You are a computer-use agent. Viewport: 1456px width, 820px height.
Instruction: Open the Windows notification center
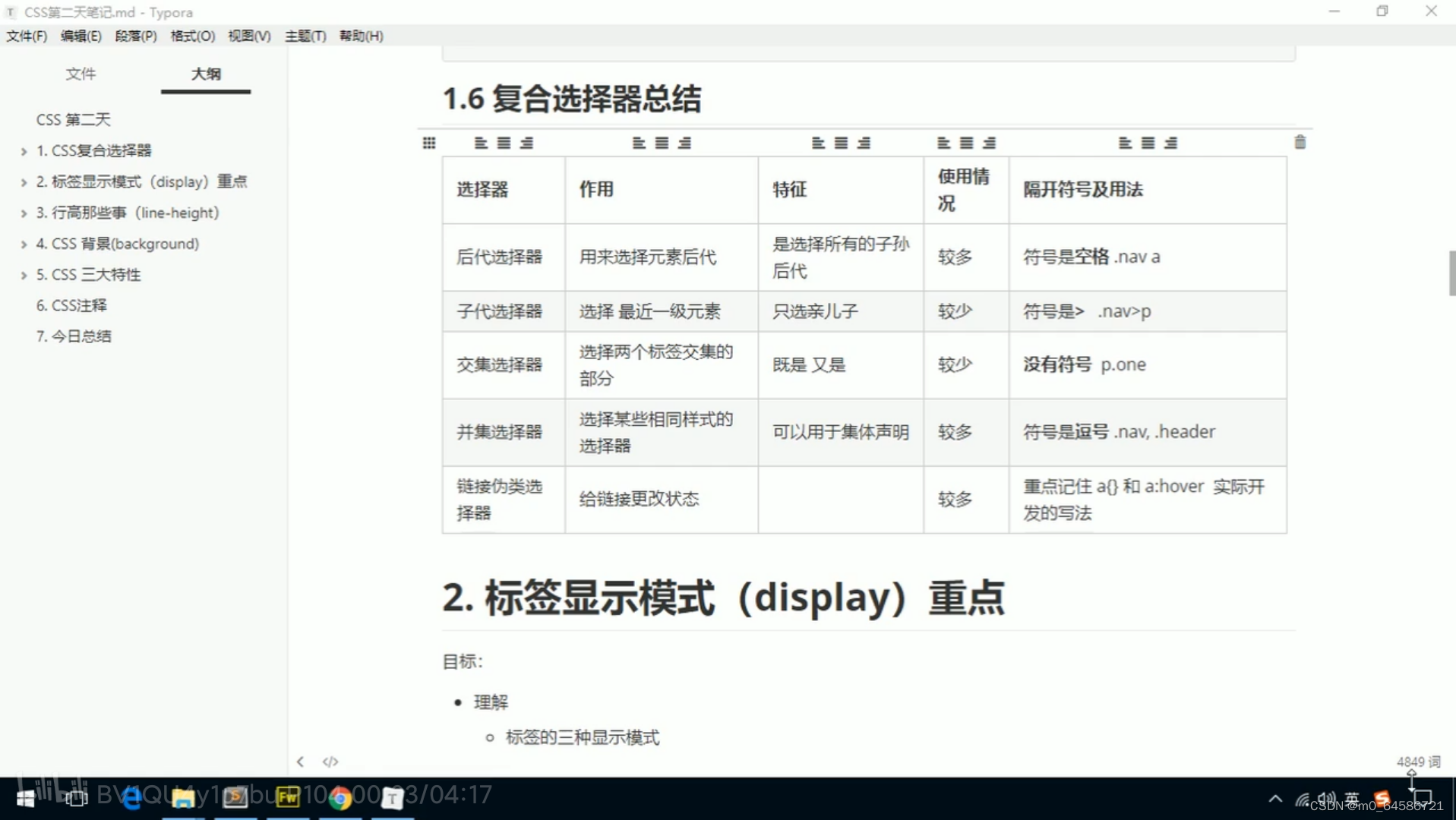click(x=1422, y=799)
